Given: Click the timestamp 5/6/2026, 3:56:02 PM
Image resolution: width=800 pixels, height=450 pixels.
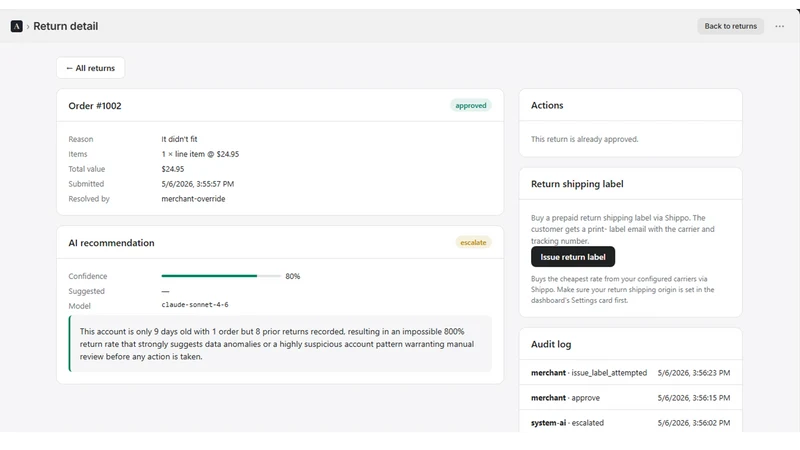Looking at the screenshot, I should pos(694,423).
